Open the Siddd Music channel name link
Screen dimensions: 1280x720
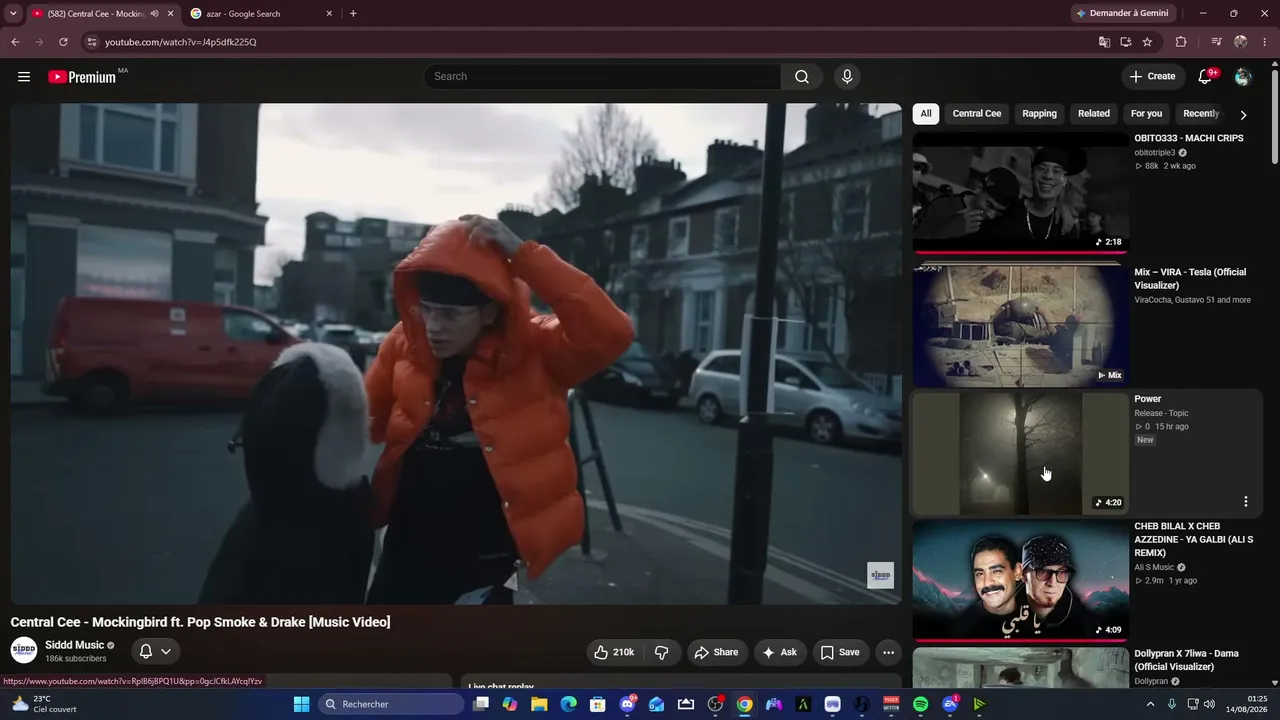[x=75, y=645]
